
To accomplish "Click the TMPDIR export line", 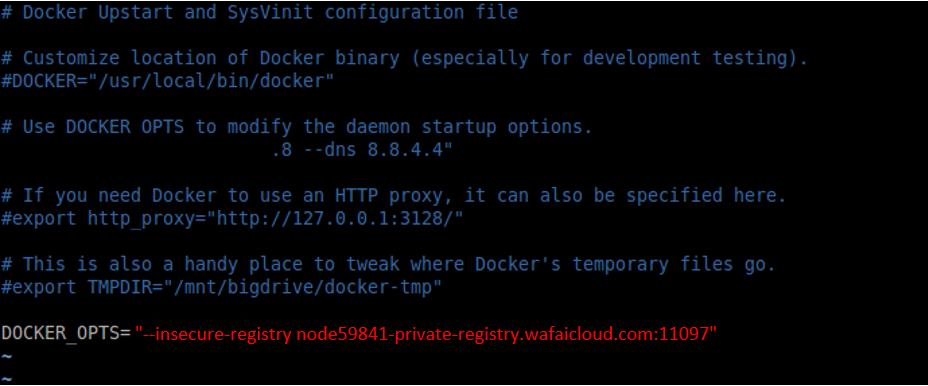I will [x=221, y=287].
